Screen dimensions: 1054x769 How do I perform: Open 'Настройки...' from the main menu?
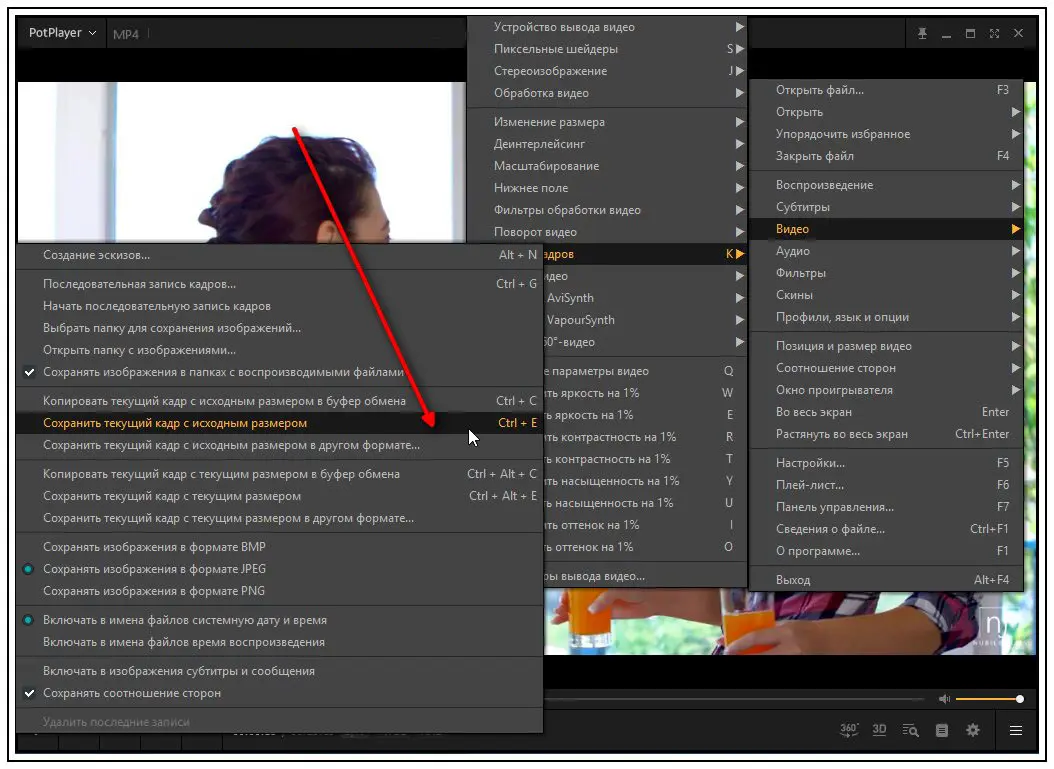click(x=886, y=463)
